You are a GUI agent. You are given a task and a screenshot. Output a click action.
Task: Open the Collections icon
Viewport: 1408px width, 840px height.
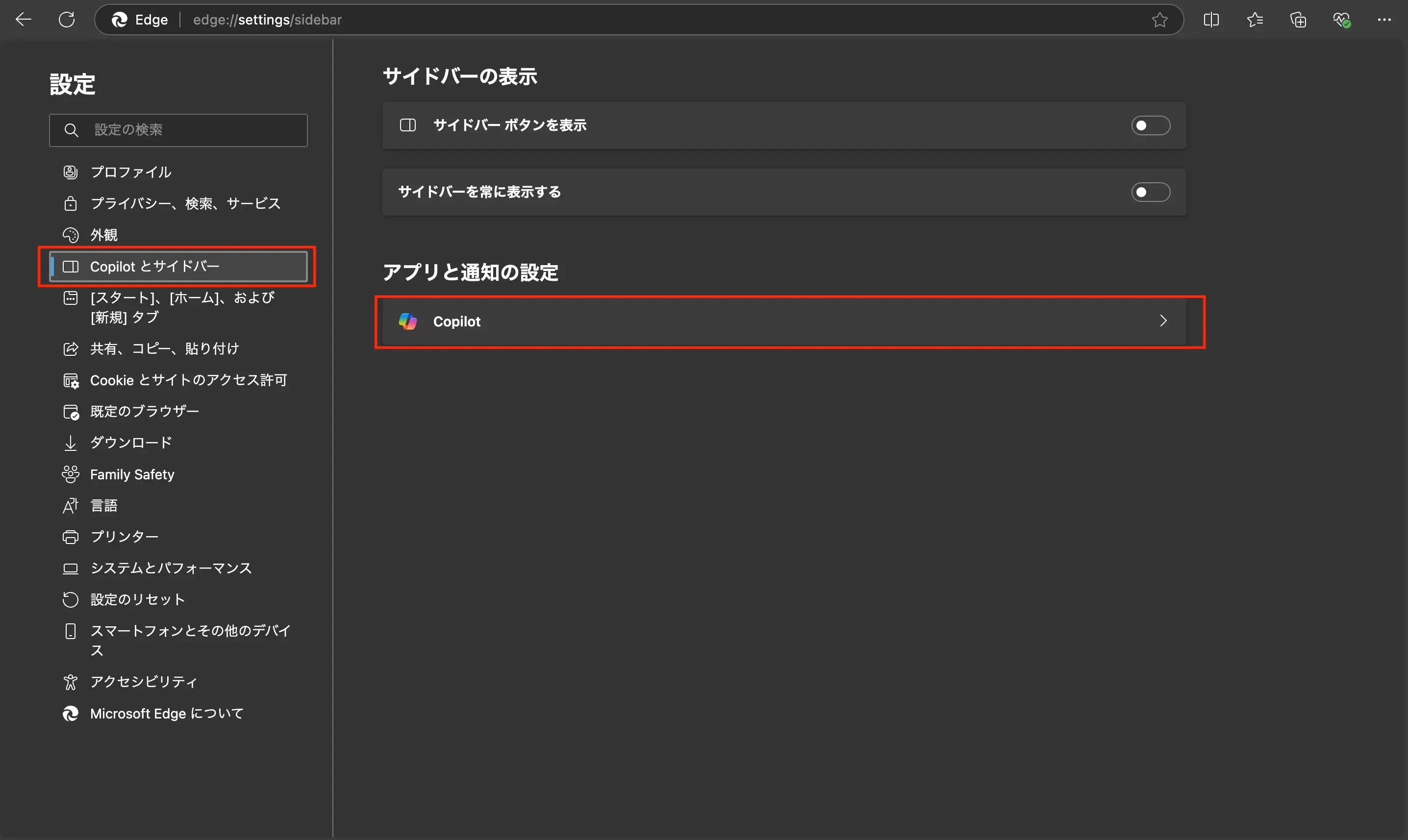1298,19
